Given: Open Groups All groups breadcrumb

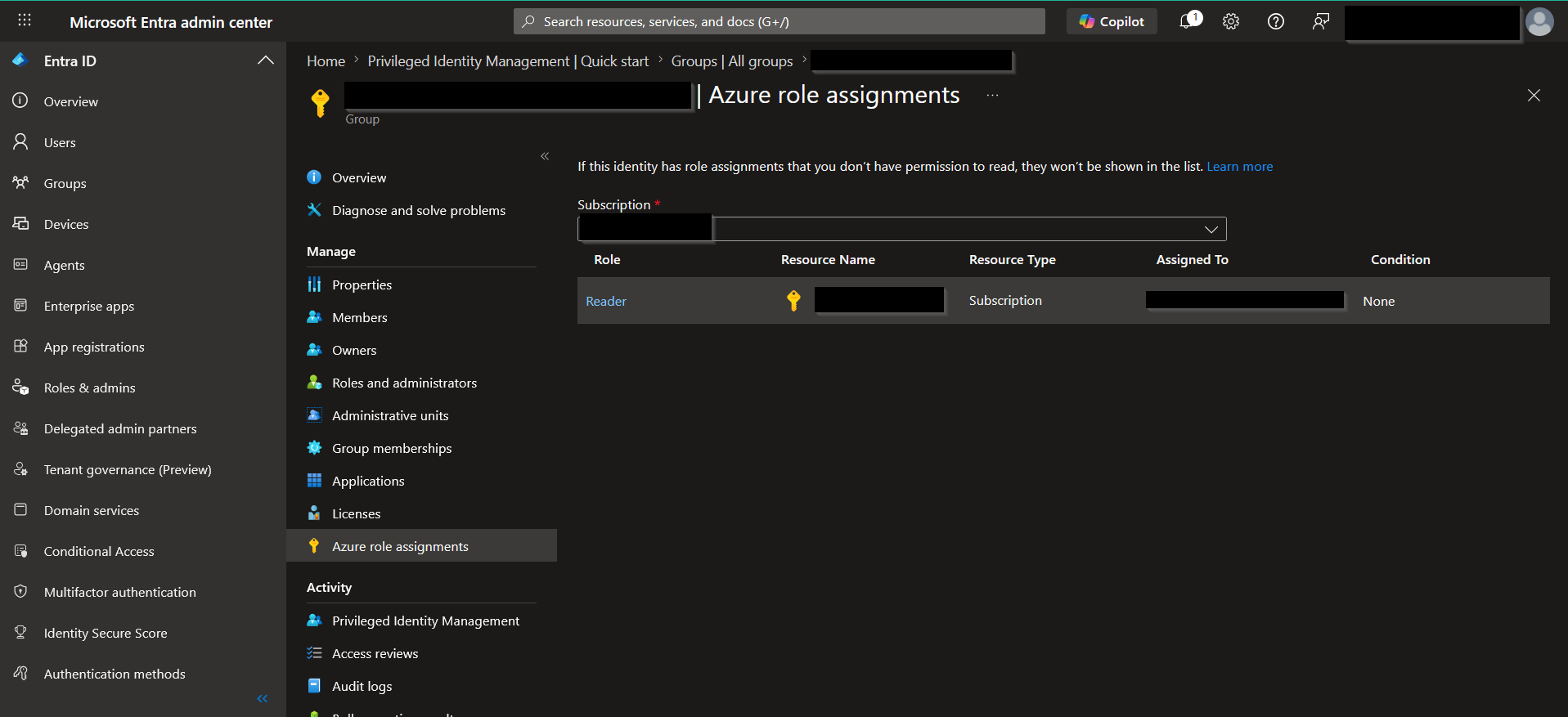Looking at the screenshot, I should coord(732,61).
